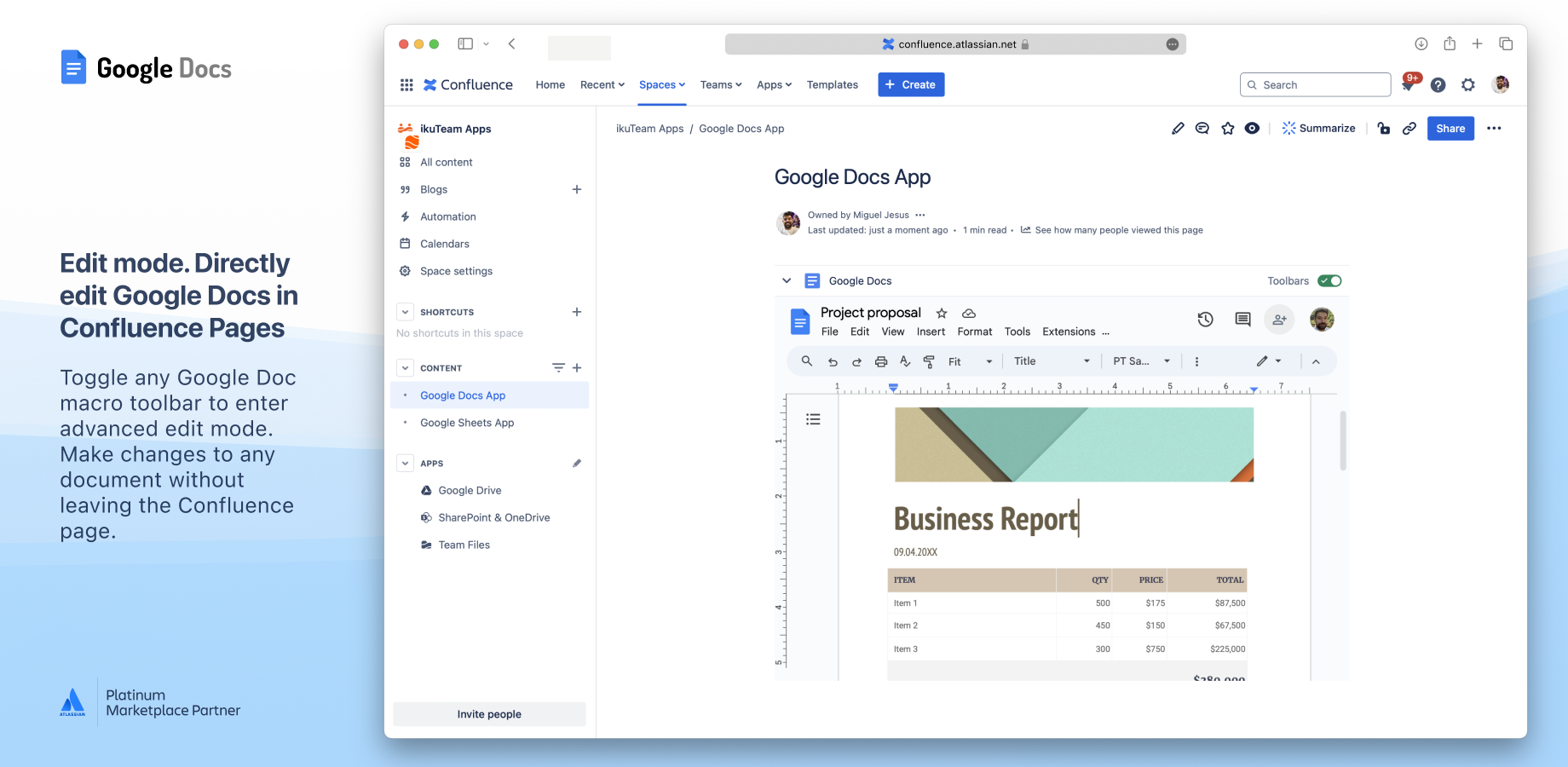Screen dimensions: 1568x767
Task: Collapse the Google Docs macro chevron
Action: tap(787, 280)
